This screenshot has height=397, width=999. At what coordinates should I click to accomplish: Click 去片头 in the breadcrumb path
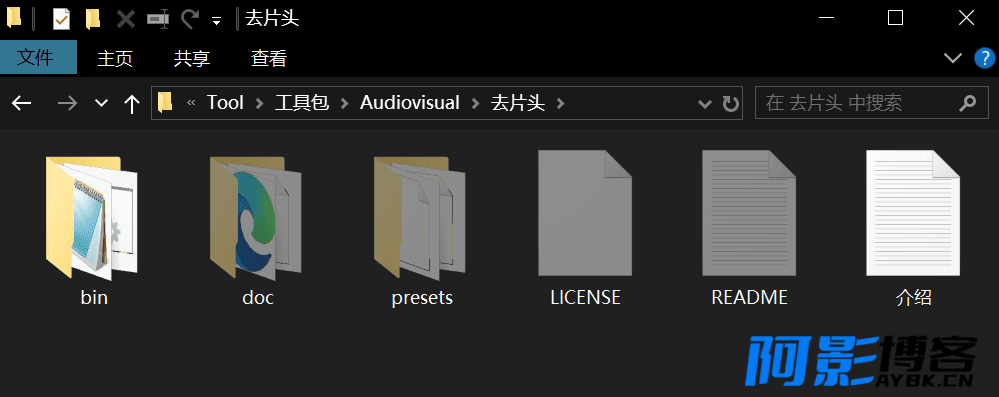[518, 103]
